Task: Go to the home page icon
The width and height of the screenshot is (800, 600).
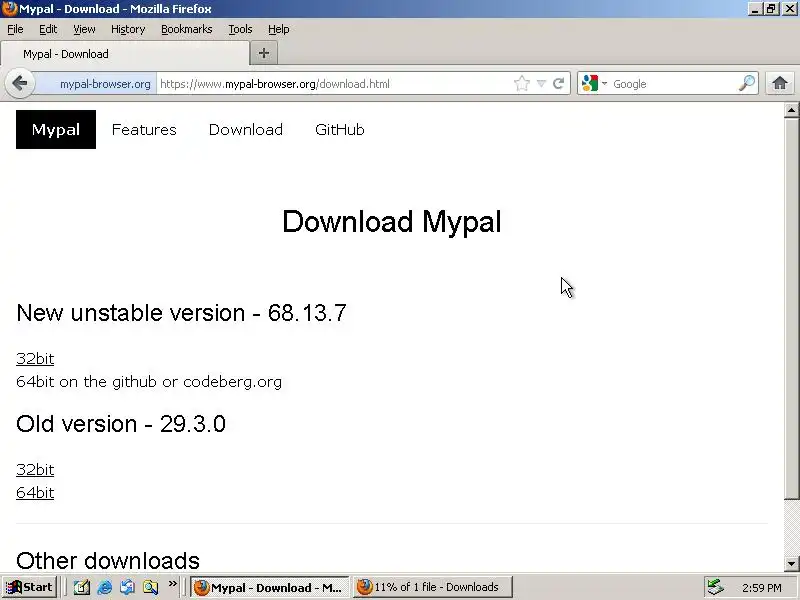Action: (780, 83)
